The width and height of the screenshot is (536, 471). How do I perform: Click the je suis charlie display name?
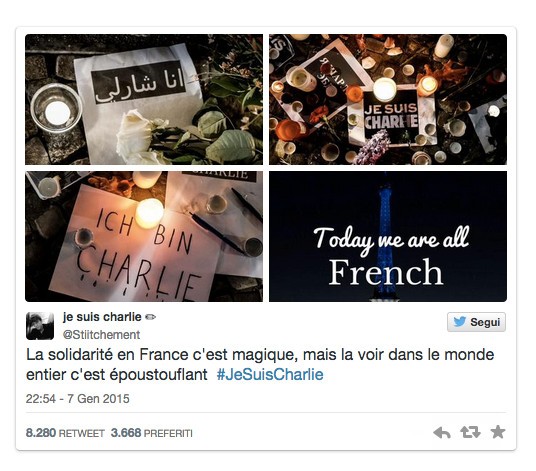click(x=102, y=317)
